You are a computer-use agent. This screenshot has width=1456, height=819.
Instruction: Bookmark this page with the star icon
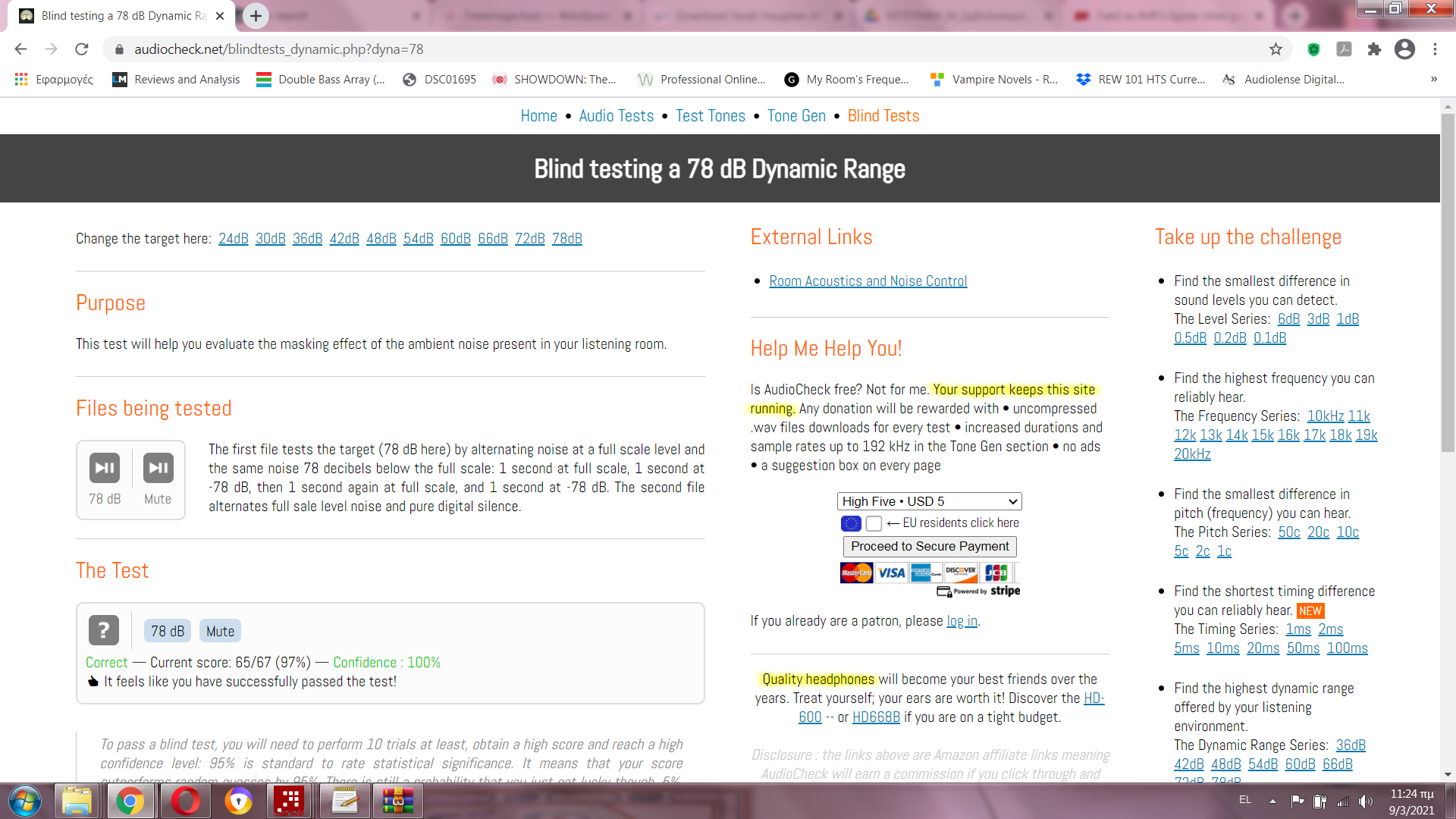[x=1276, y=49]
